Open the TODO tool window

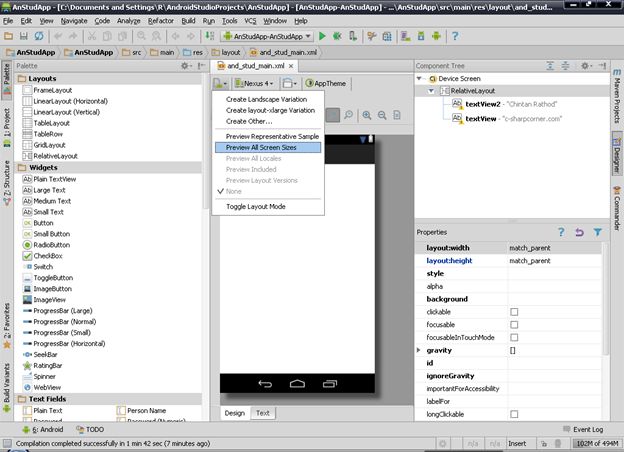point(90,429)
